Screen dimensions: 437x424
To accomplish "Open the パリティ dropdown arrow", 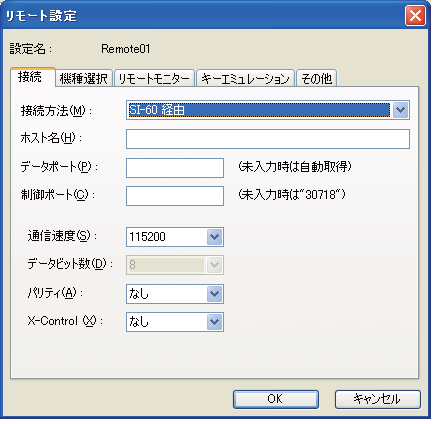I will [214, 294].
